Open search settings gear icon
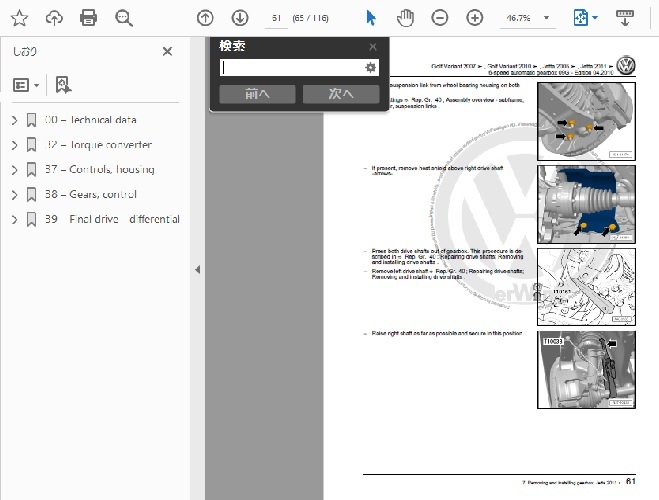This screenshot has width=659, height=500. tap(370, 67)
